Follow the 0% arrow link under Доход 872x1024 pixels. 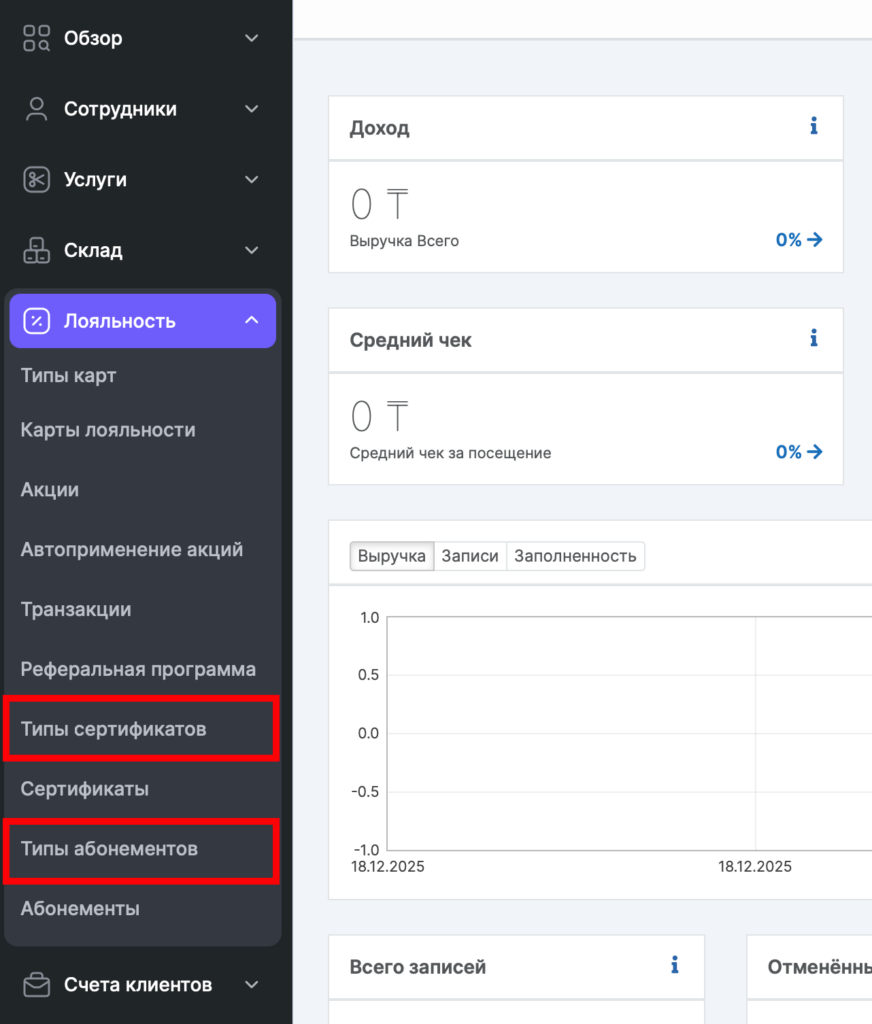coord(799,240)
